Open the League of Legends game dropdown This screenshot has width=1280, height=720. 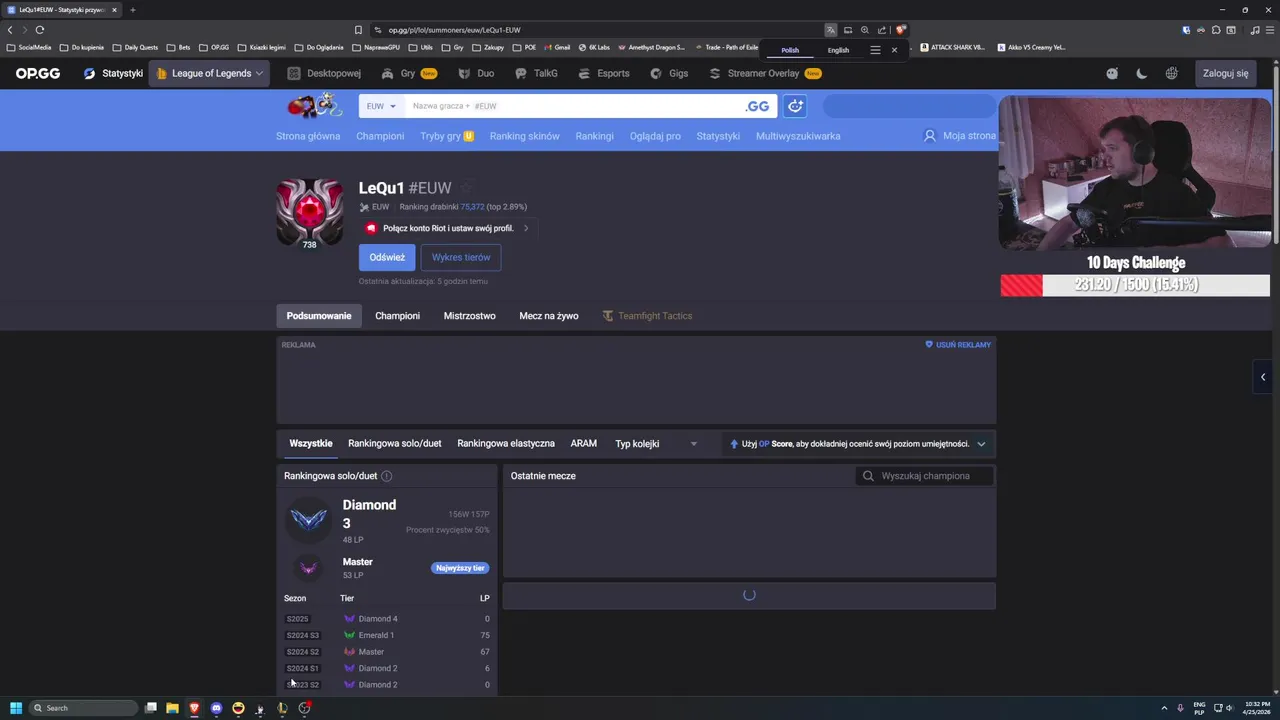209,73
